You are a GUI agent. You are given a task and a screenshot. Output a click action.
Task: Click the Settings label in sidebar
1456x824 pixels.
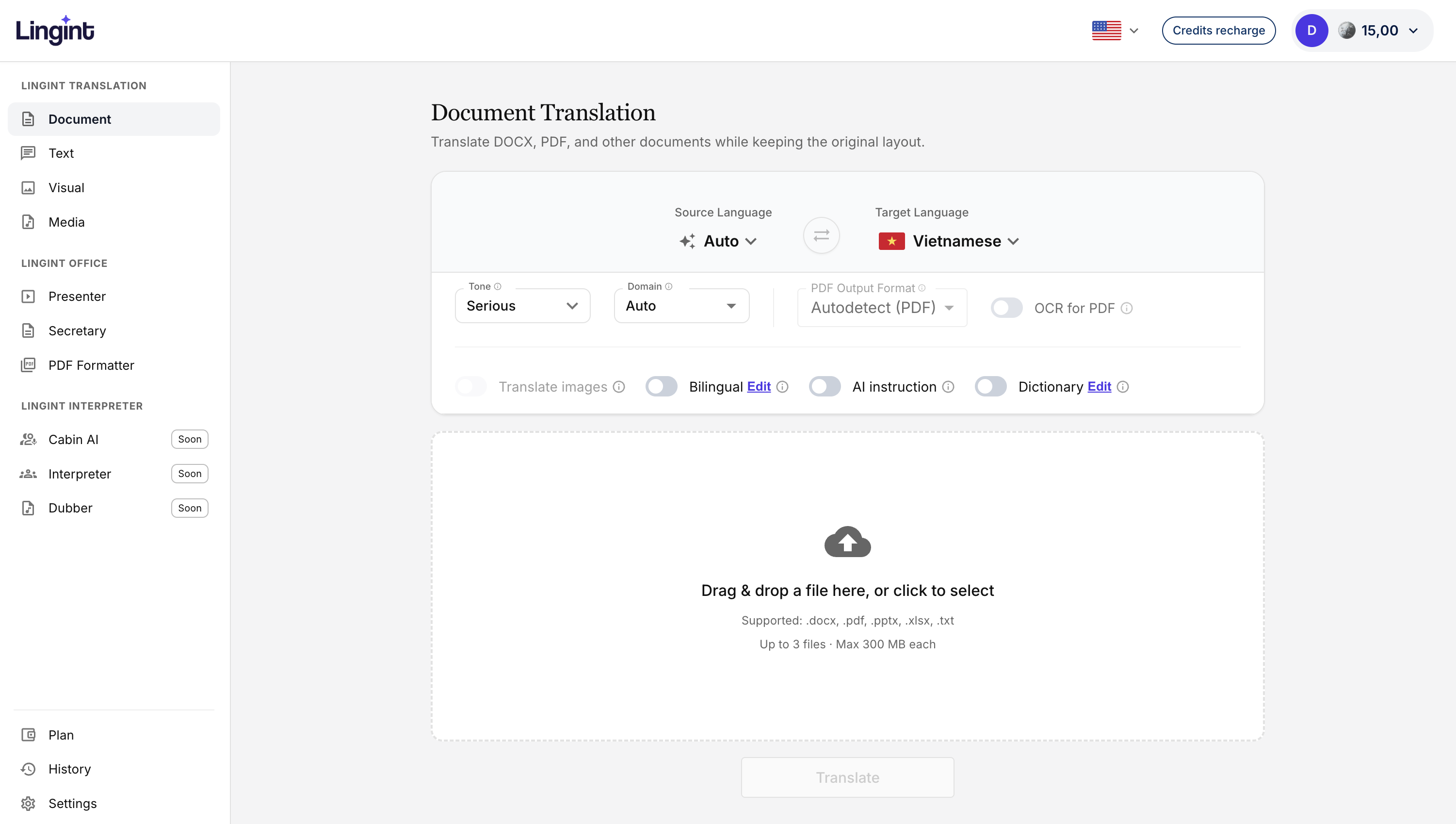(x=72, y=804)
